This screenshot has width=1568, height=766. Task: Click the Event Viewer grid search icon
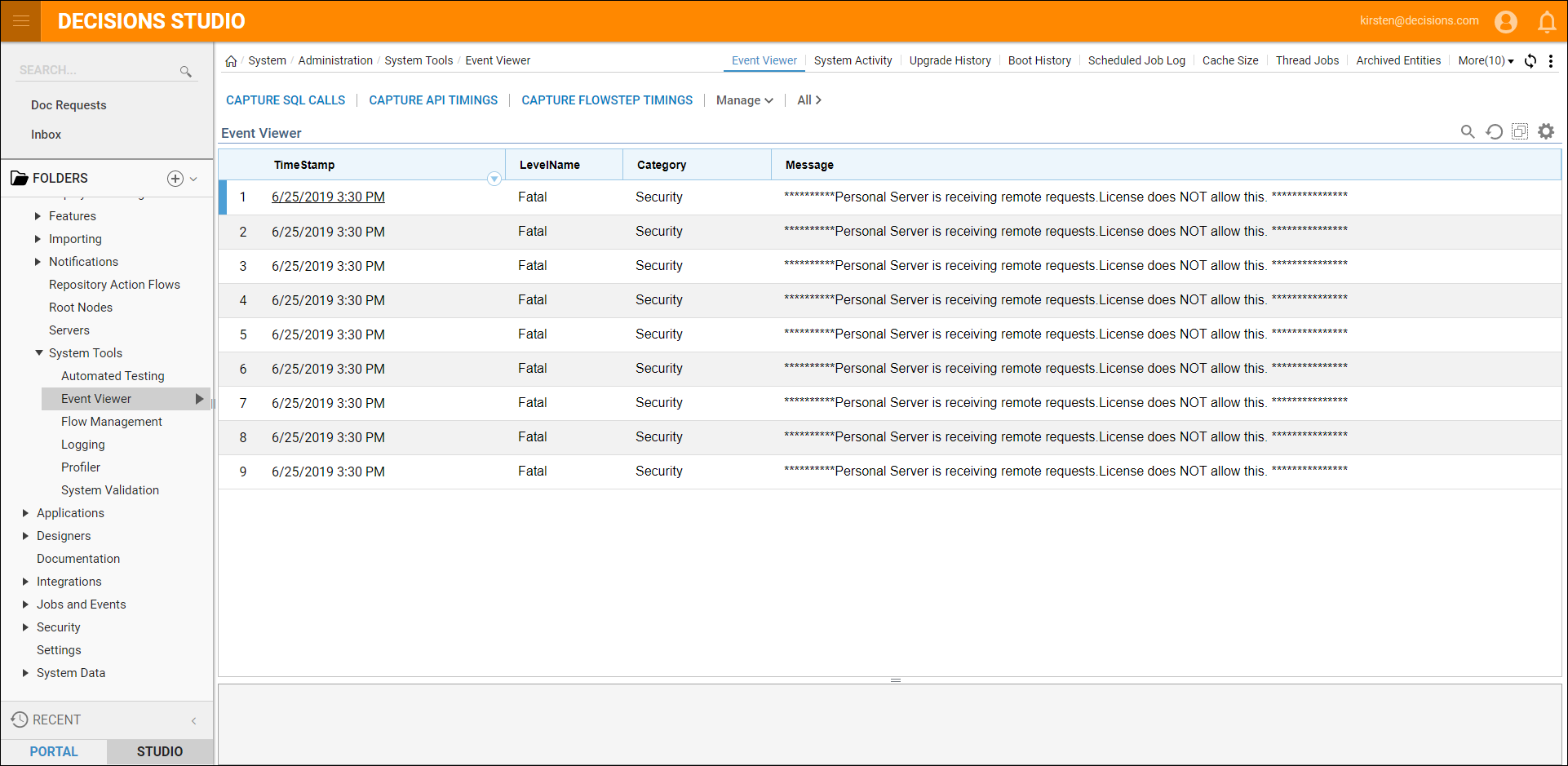pyautogui.click(x=1468, y=131)
